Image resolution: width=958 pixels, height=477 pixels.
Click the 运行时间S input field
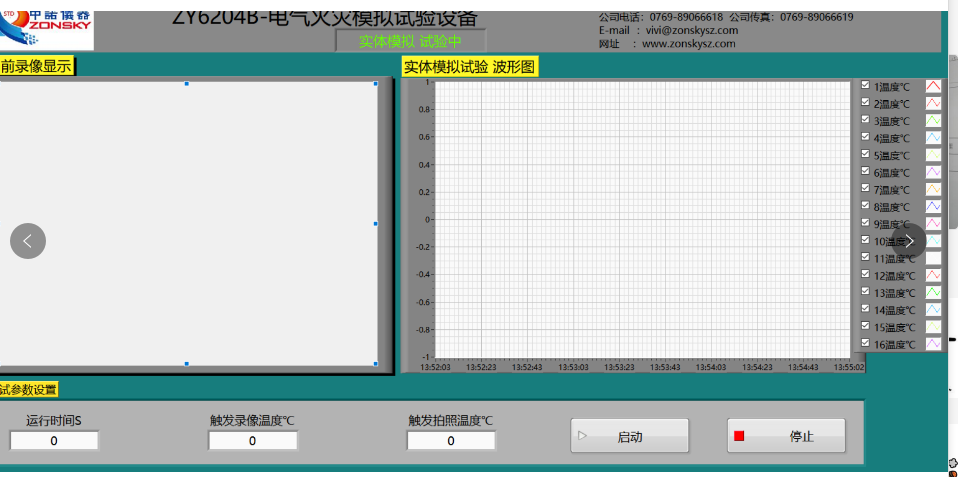(x=54, y=441)
